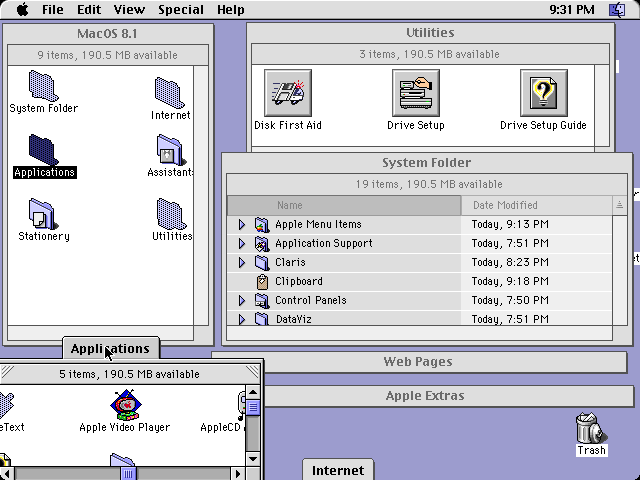
Task: Select the Clipboard row name
Action: pos(299,282)
